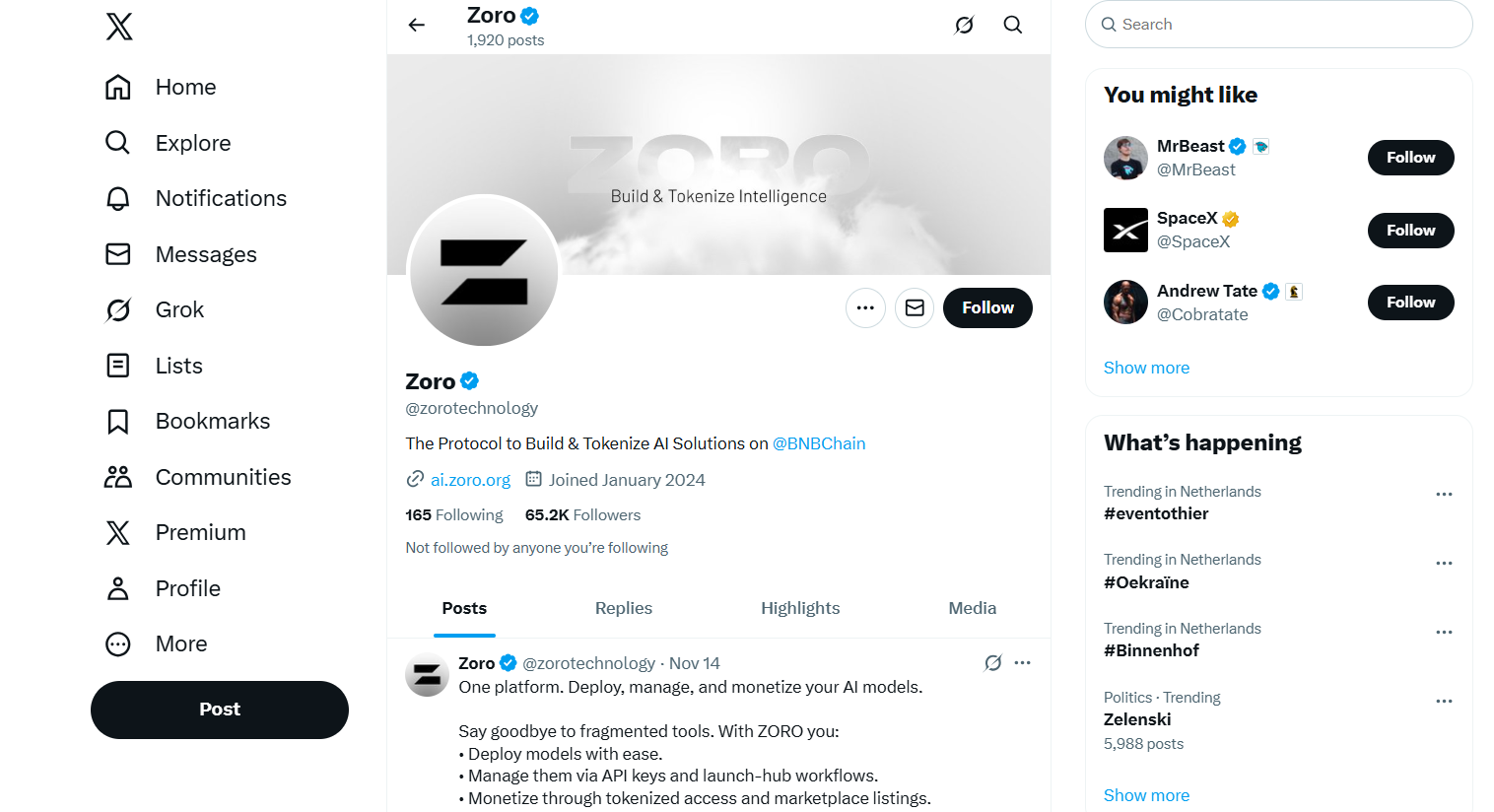The height and width of the screenshot is (812, 1494).
Task: Open the Bookmarks icon in sidebar
Action: pos(118,422)
